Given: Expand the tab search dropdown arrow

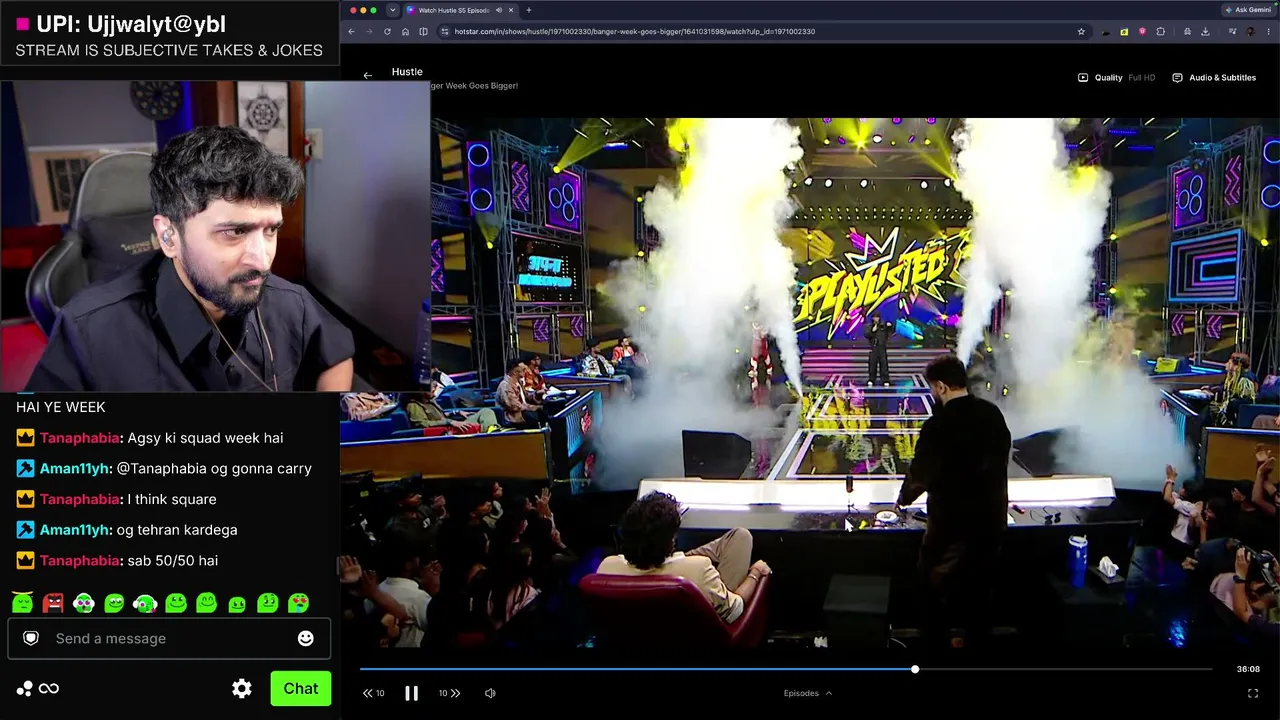Looking at the screenshot, I should coord(392,10).
